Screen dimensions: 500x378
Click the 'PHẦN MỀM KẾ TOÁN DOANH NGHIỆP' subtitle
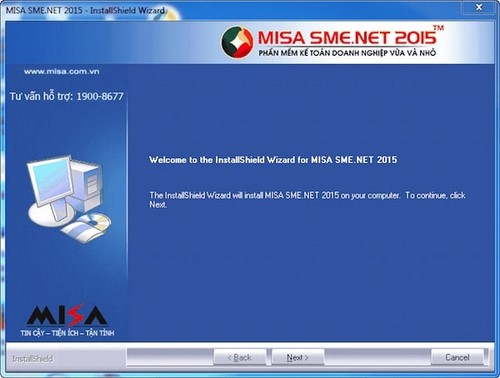point(347,53)
